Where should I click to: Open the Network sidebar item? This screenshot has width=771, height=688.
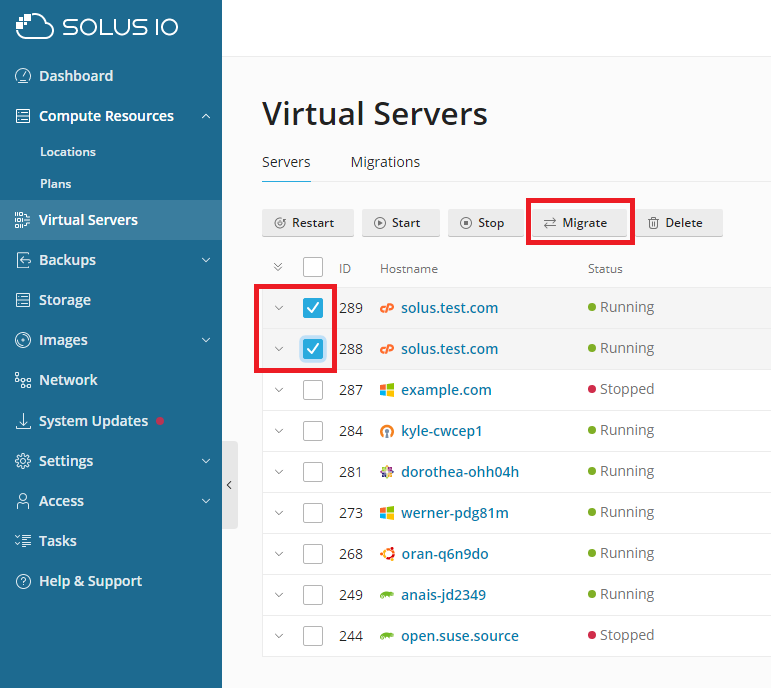(68, 380)
